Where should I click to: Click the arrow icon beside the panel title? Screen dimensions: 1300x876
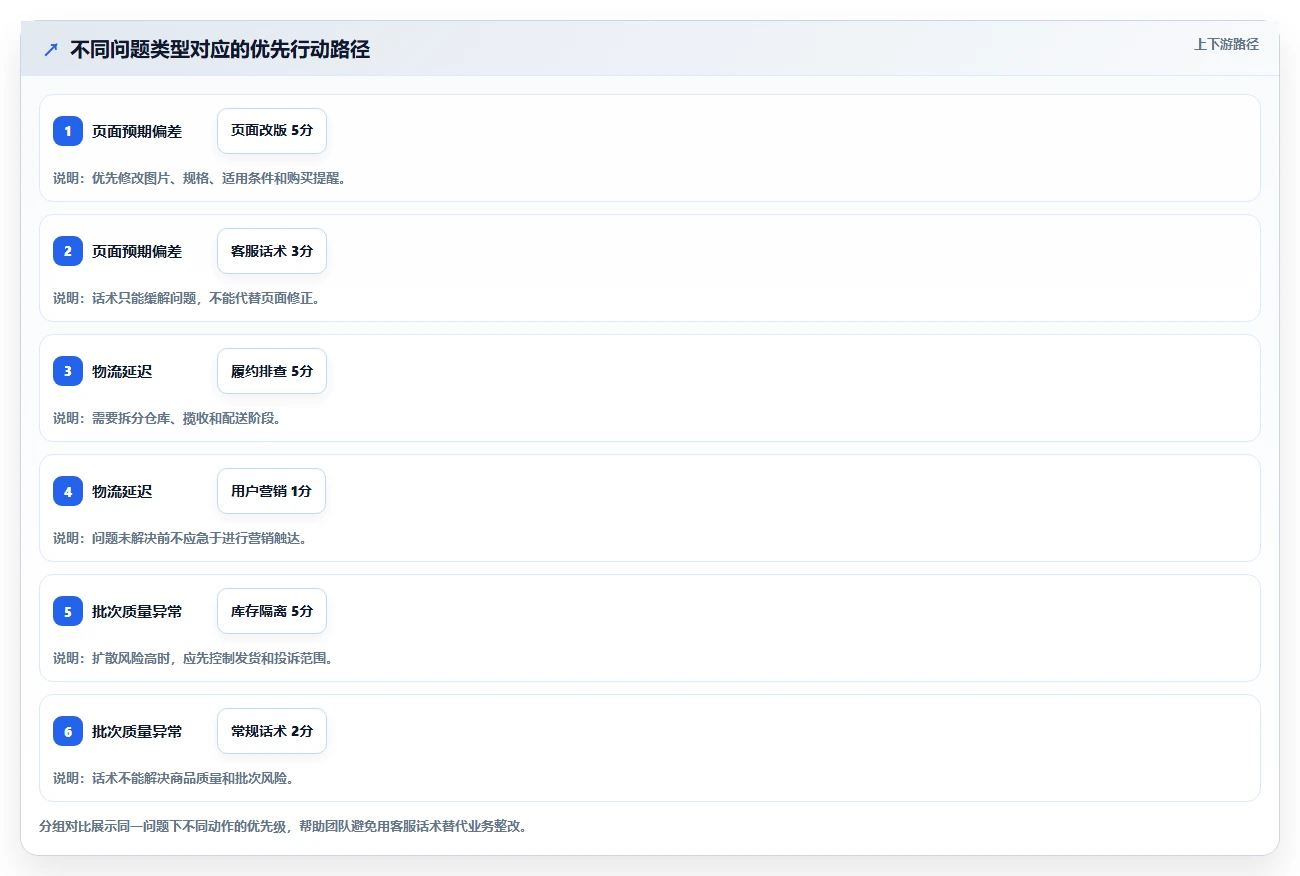pos(51,49)
